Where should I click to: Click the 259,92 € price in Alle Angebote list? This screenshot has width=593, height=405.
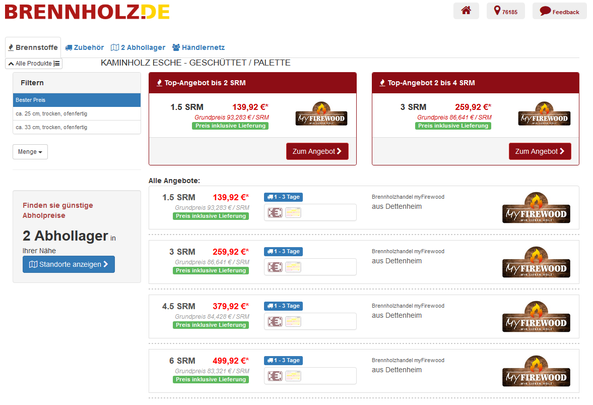pos(231,252)
